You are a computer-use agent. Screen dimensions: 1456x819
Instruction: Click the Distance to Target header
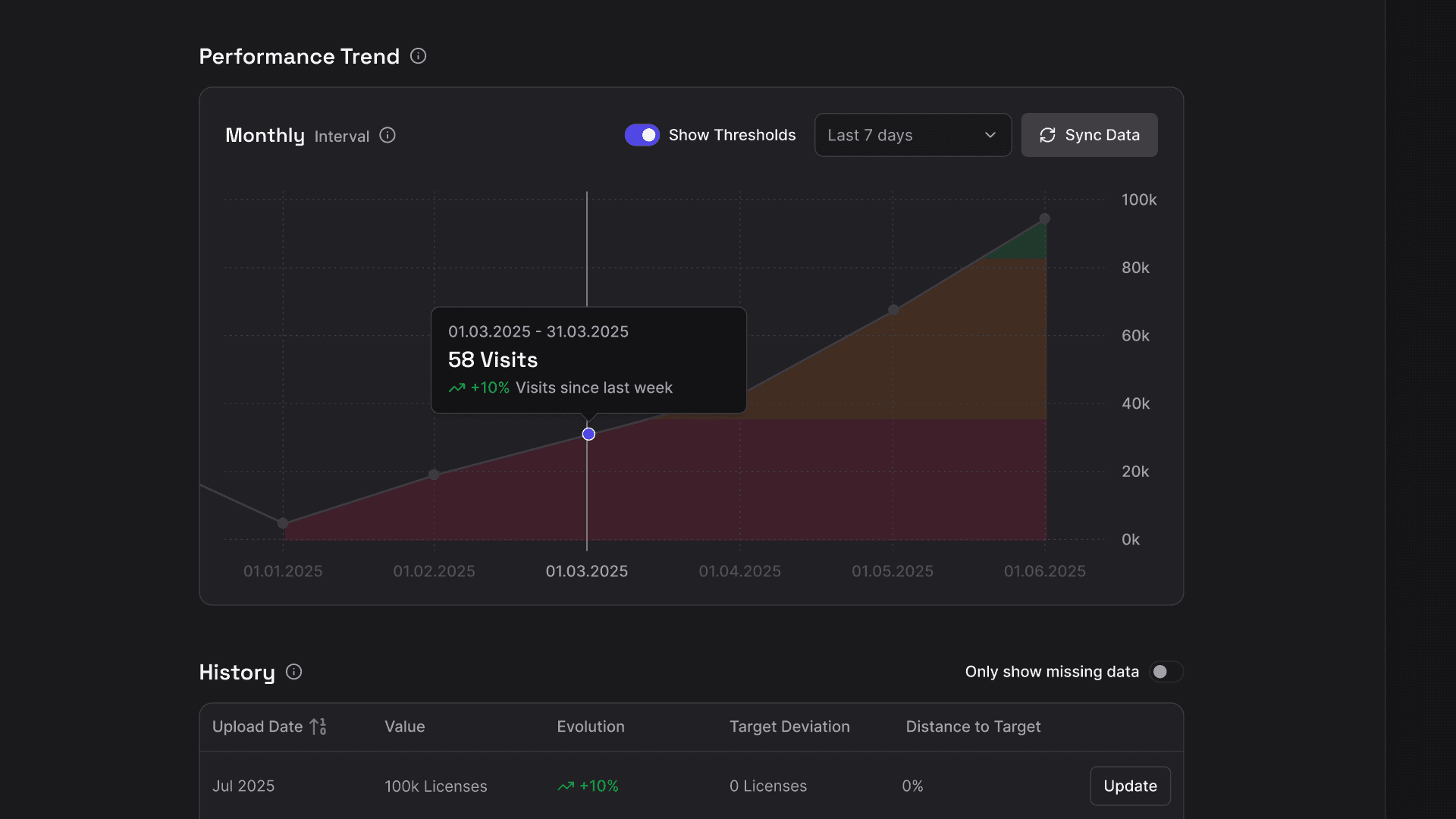click(x=973, y=726)
